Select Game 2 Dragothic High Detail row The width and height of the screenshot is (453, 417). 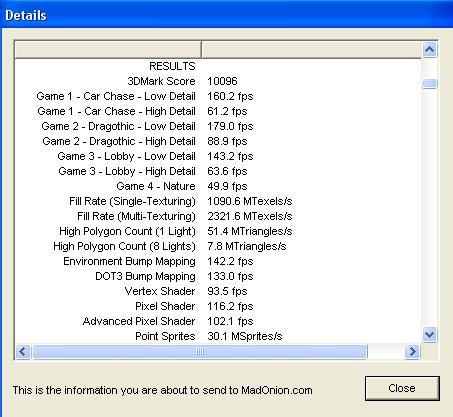(x=218, y=141)
